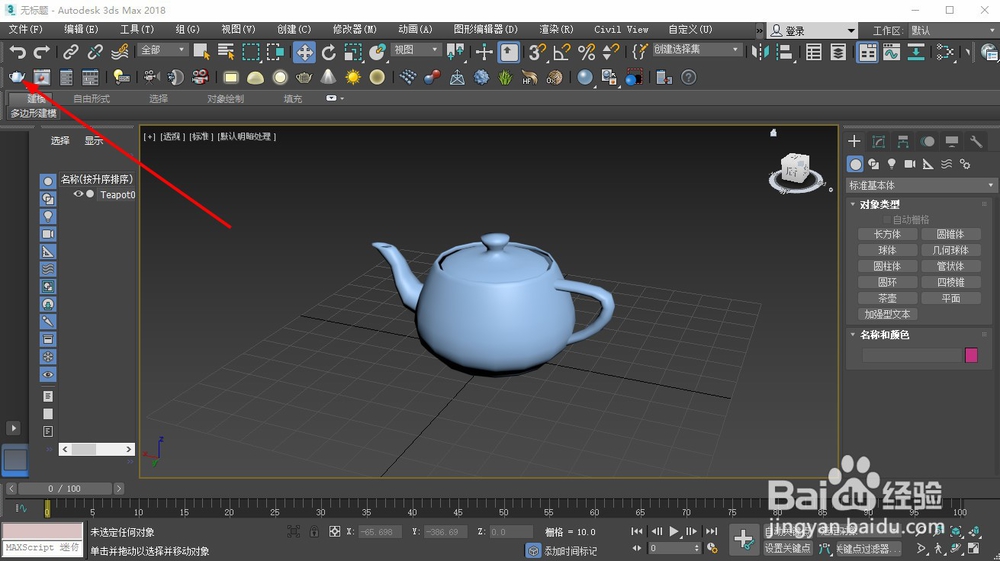1000x561 pixels.
Task: Collapse the 对象类型 rollout
Action: [x=879, y=205]
